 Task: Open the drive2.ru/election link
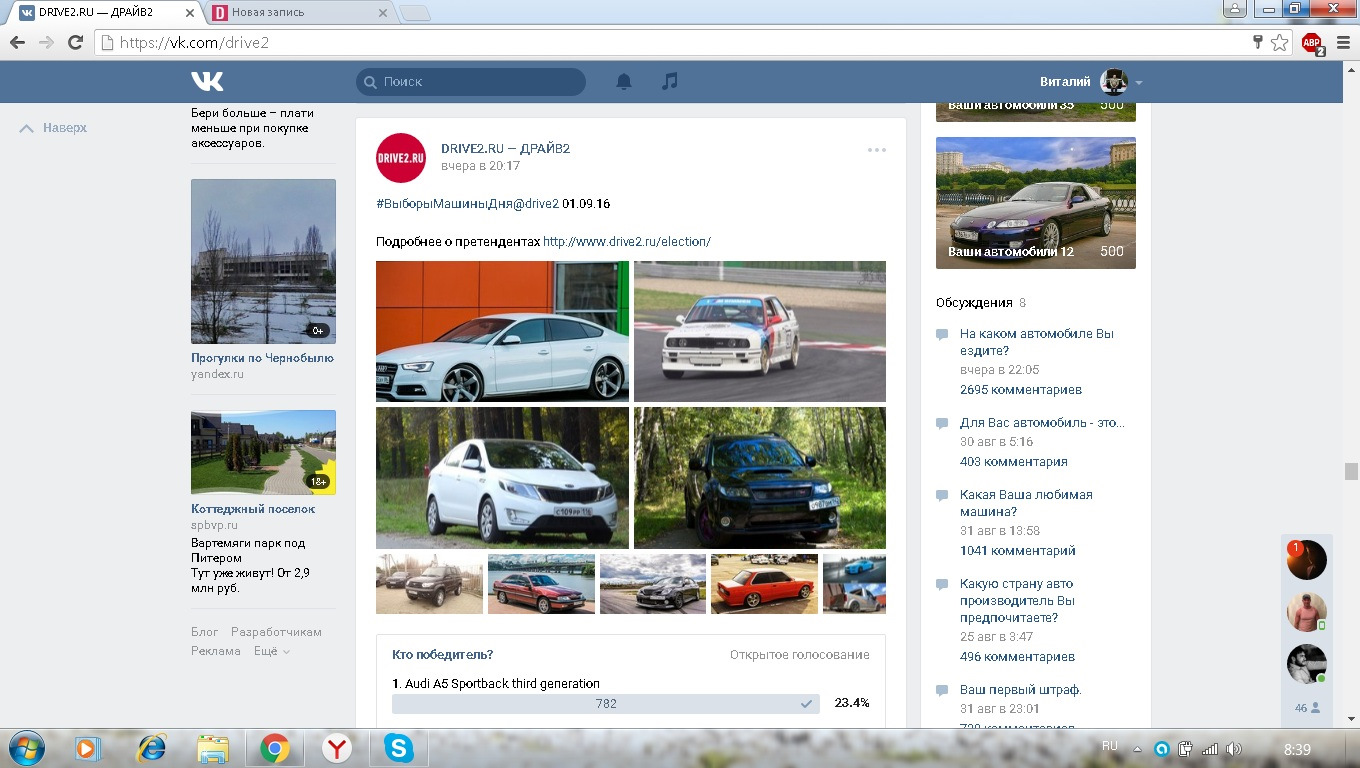pos(627,242)
